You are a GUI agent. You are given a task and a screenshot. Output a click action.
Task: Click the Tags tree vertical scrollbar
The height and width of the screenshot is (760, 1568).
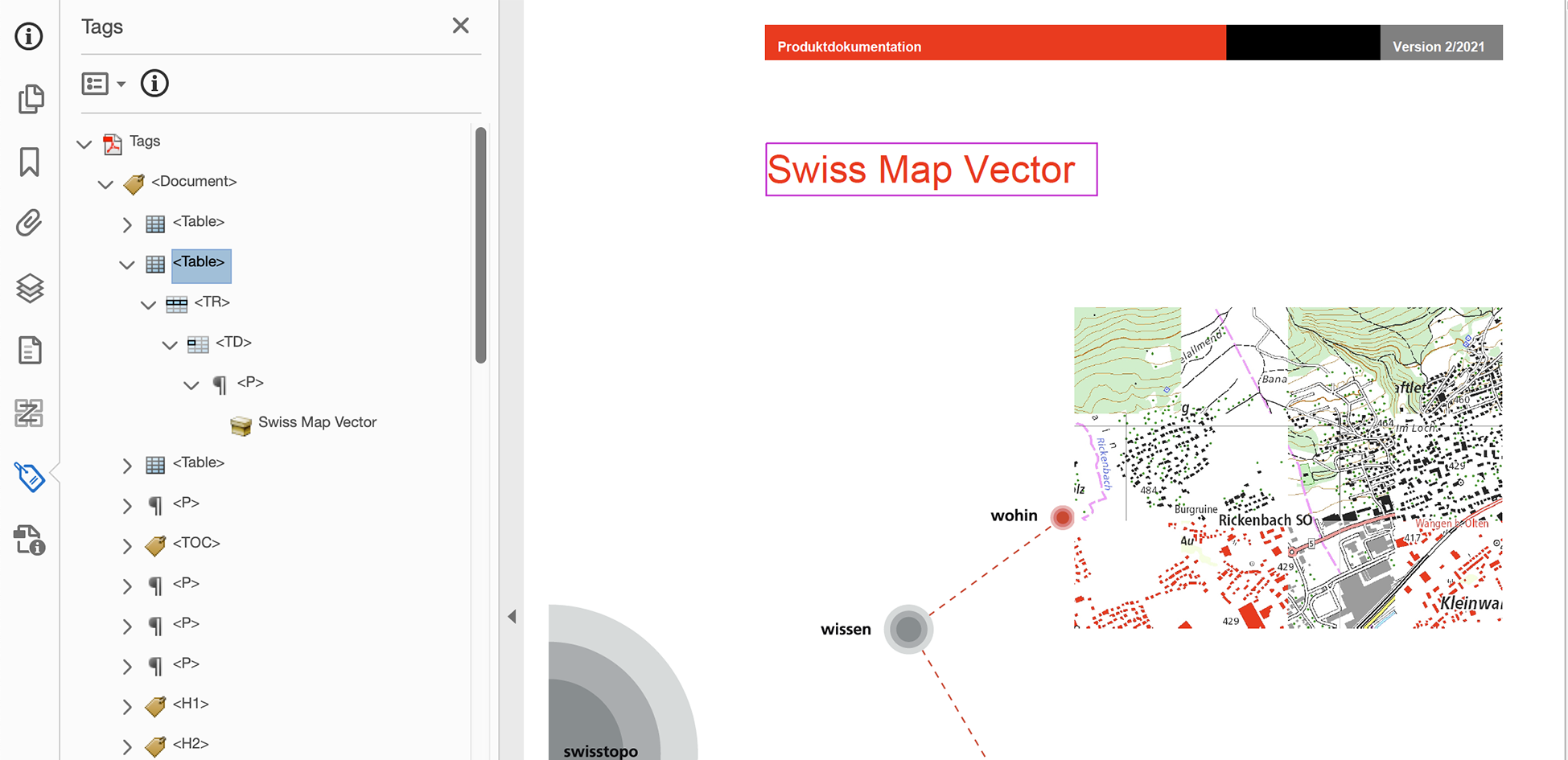480,245
